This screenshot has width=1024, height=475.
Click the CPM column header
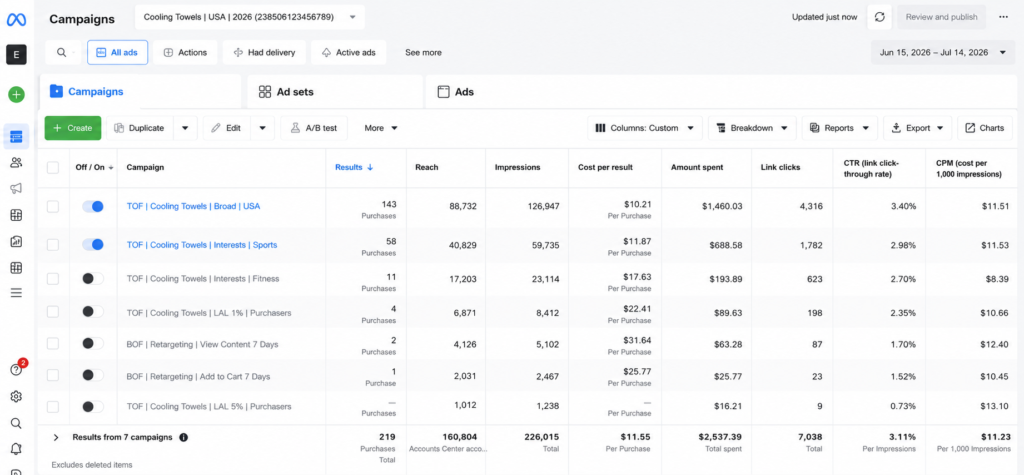968,167
